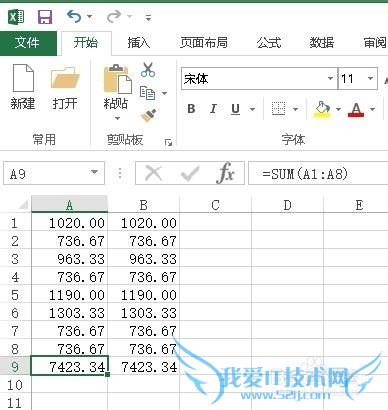Select cell A1 containing 1020.00
This screenshot has width=388, height=410.
[70, 222]
